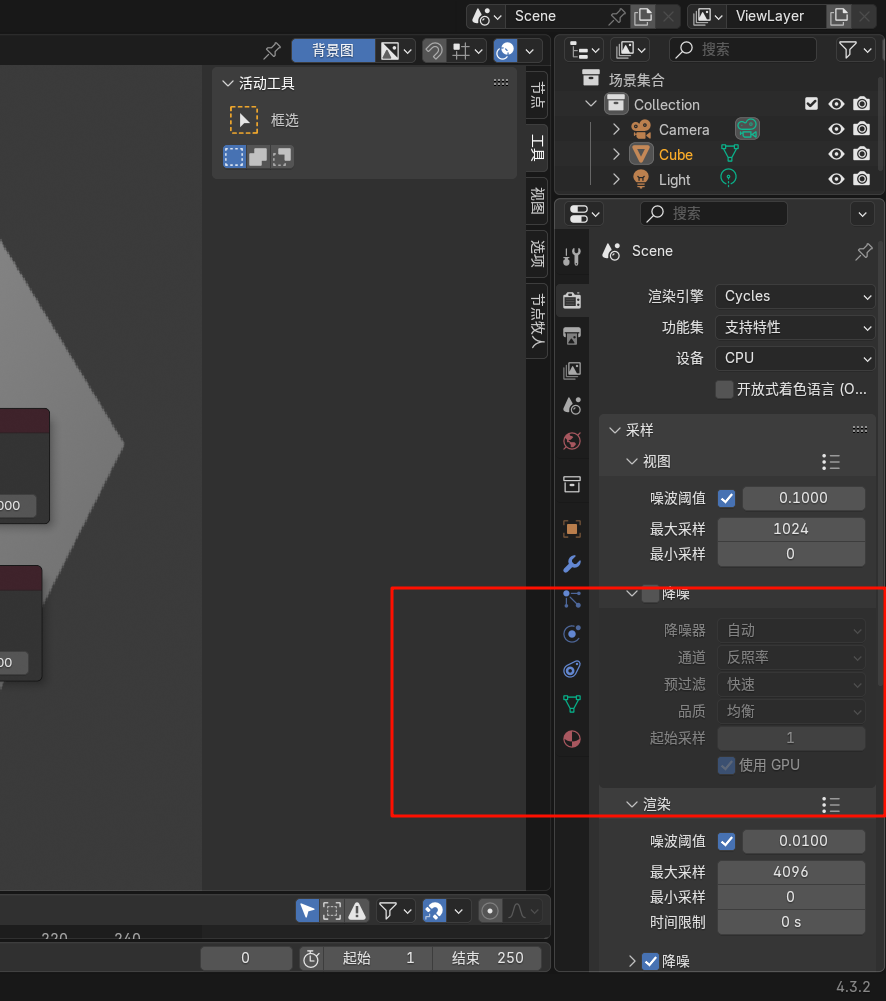Click the box select tool icon
The height and width of the screenshot is (1001, 886).
tap(244, 120)
